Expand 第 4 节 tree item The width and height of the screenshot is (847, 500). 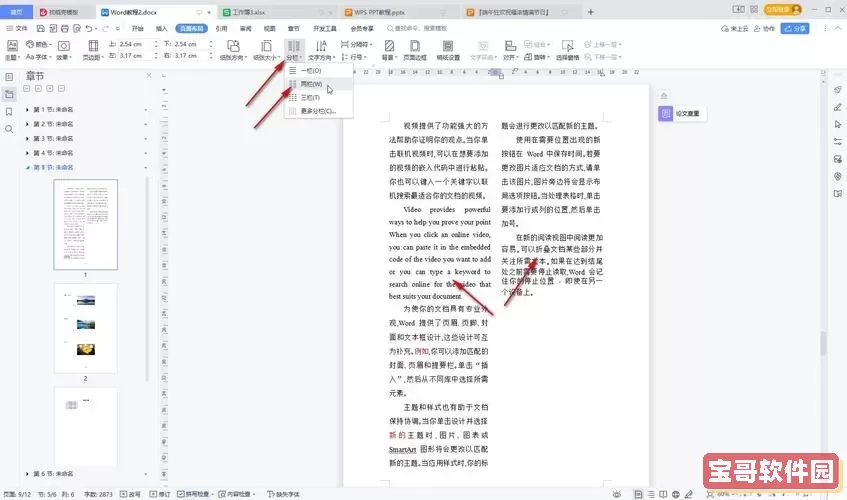click(x=27, y=153)
